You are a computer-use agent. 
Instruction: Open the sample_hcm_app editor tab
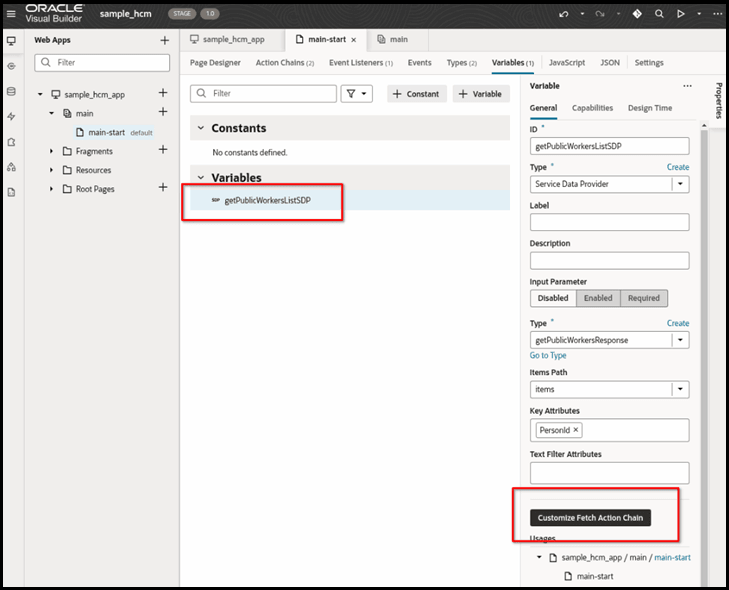point(228,40)
